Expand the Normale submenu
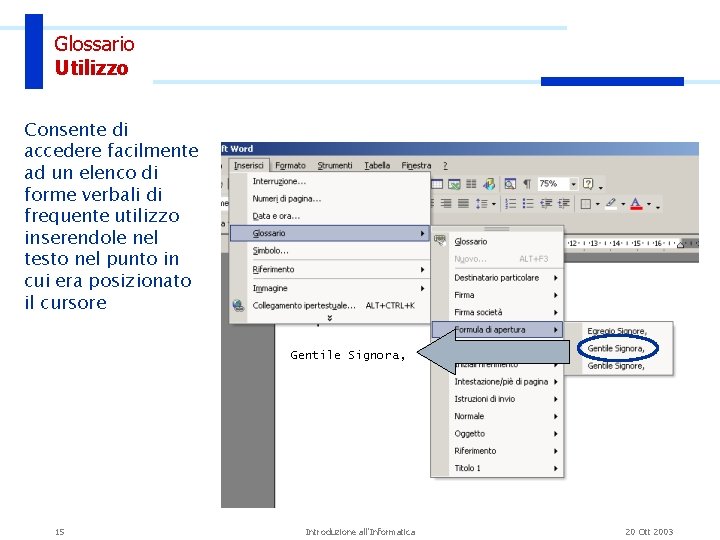Screen dimensions: 720x540 coord(497,416)
